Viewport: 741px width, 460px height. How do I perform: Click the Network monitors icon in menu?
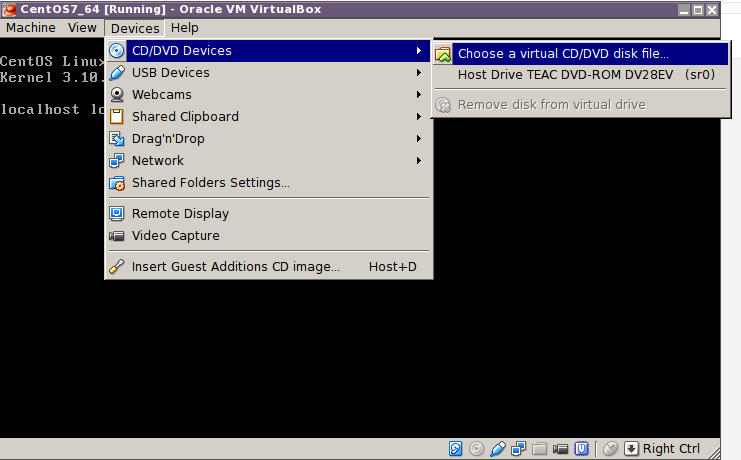tap(117, 161)
